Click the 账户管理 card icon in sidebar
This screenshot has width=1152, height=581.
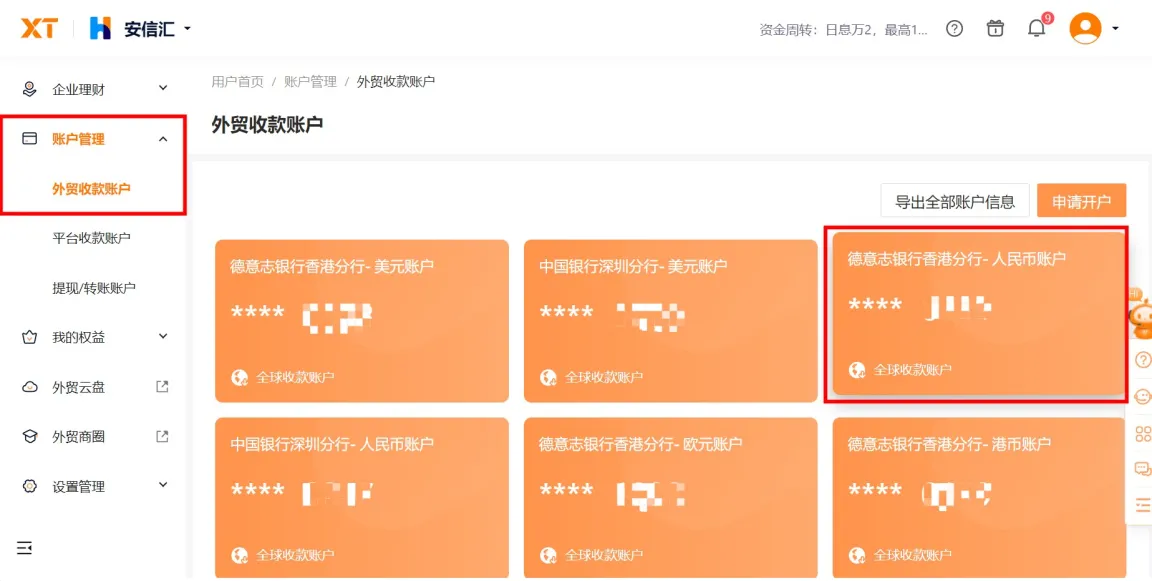pos(29,139)
